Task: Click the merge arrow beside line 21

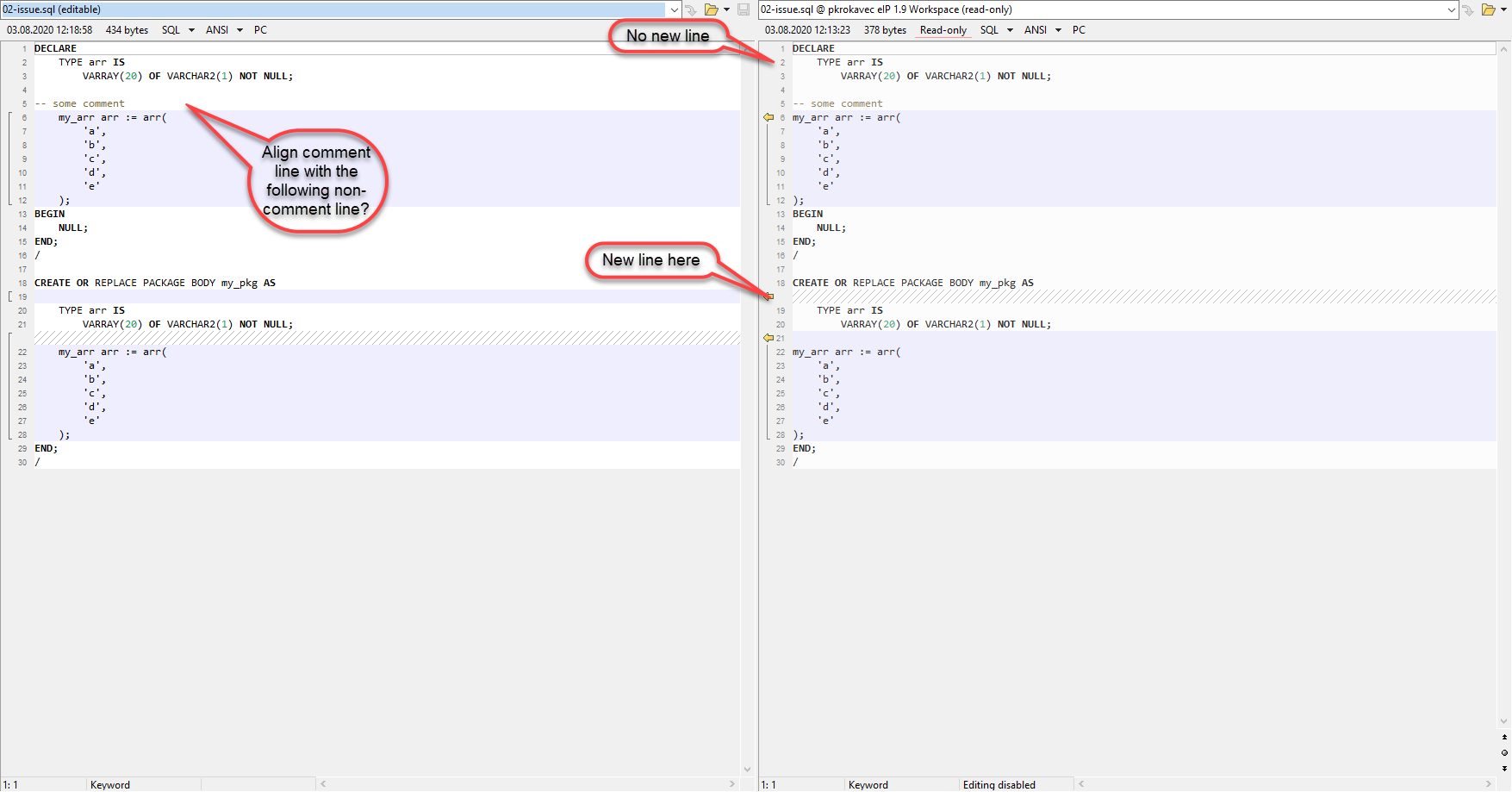Action: coord(768,338)
